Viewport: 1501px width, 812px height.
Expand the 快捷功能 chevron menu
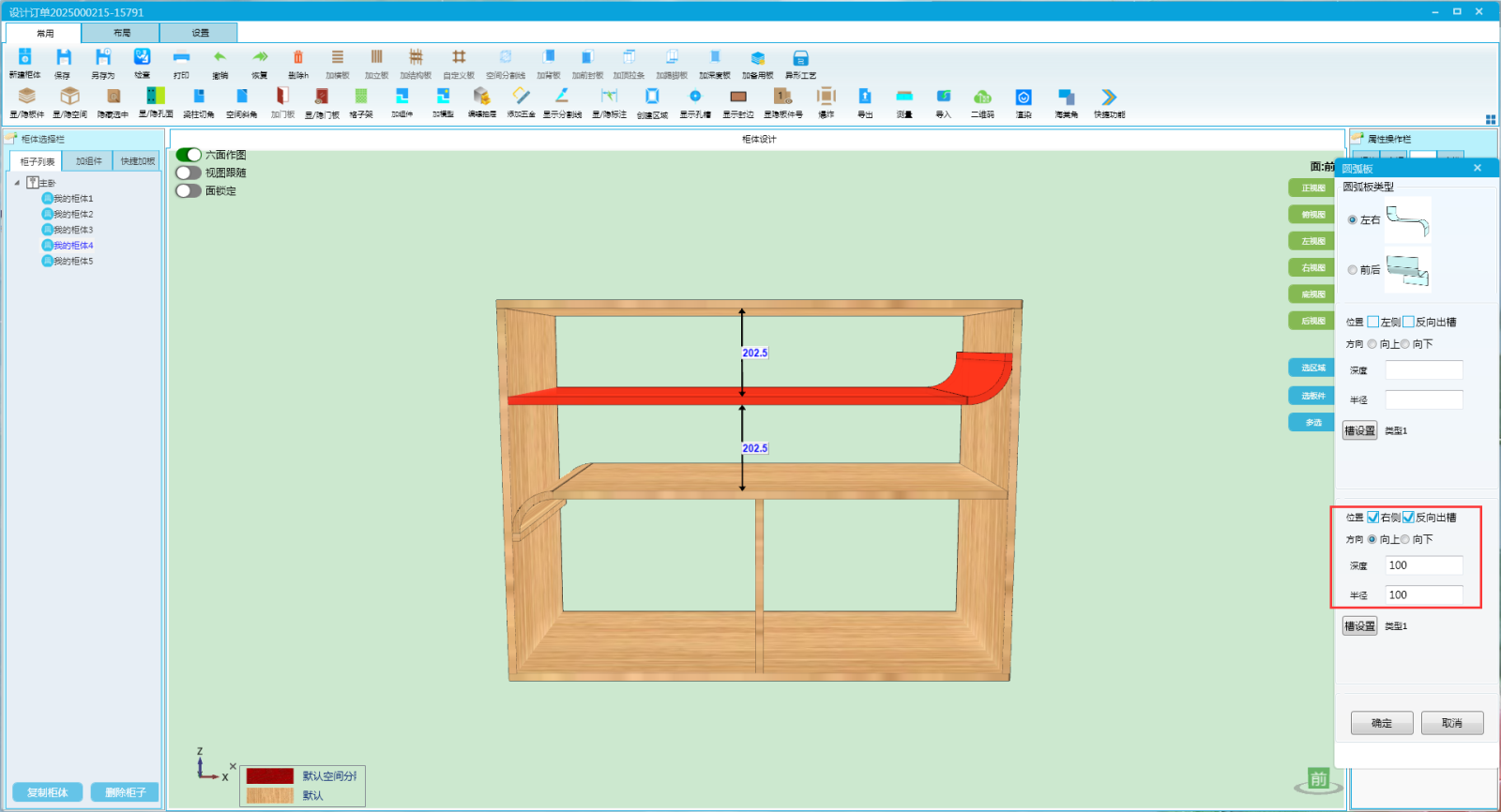(x=1109, y=97)
